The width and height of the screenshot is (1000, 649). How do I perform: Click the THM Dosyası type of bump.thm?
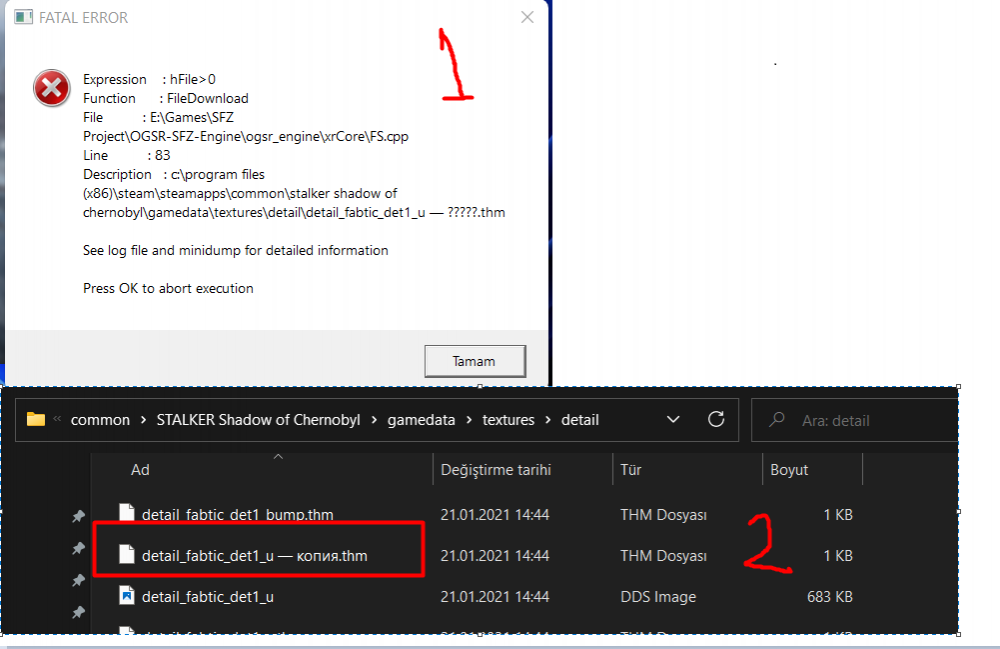(663, 514)
